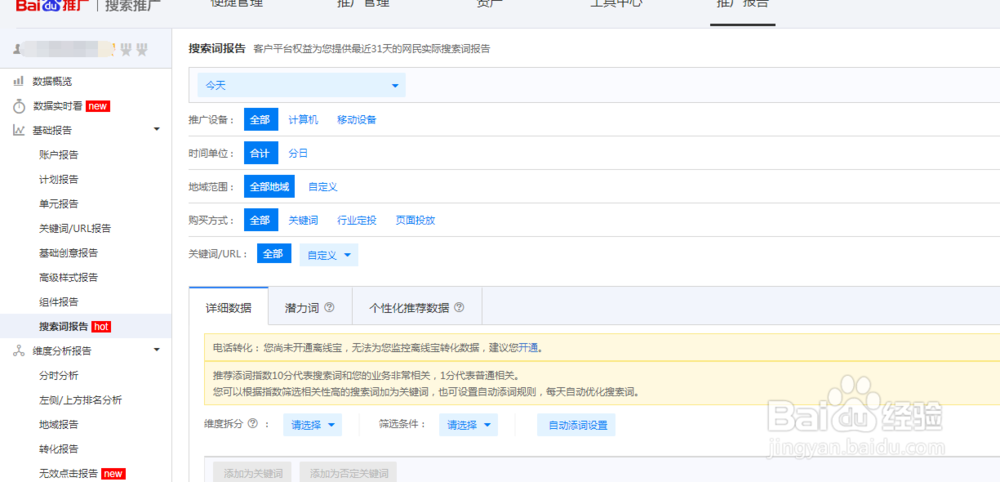
Task: Open 无效点击报告 in sidebar
Action: [68, 474]
